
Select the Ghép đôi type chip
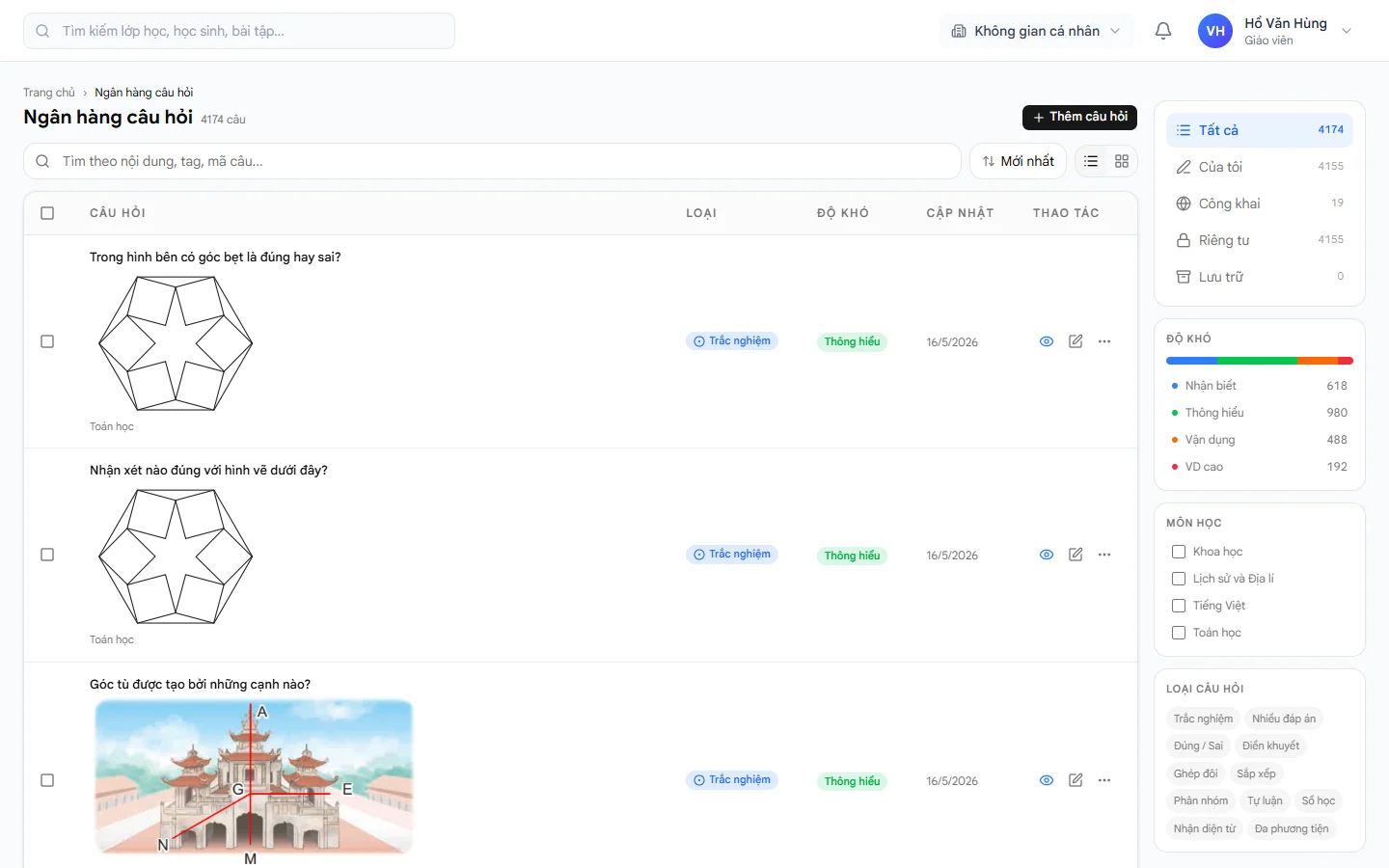[x=1195, y=773]
